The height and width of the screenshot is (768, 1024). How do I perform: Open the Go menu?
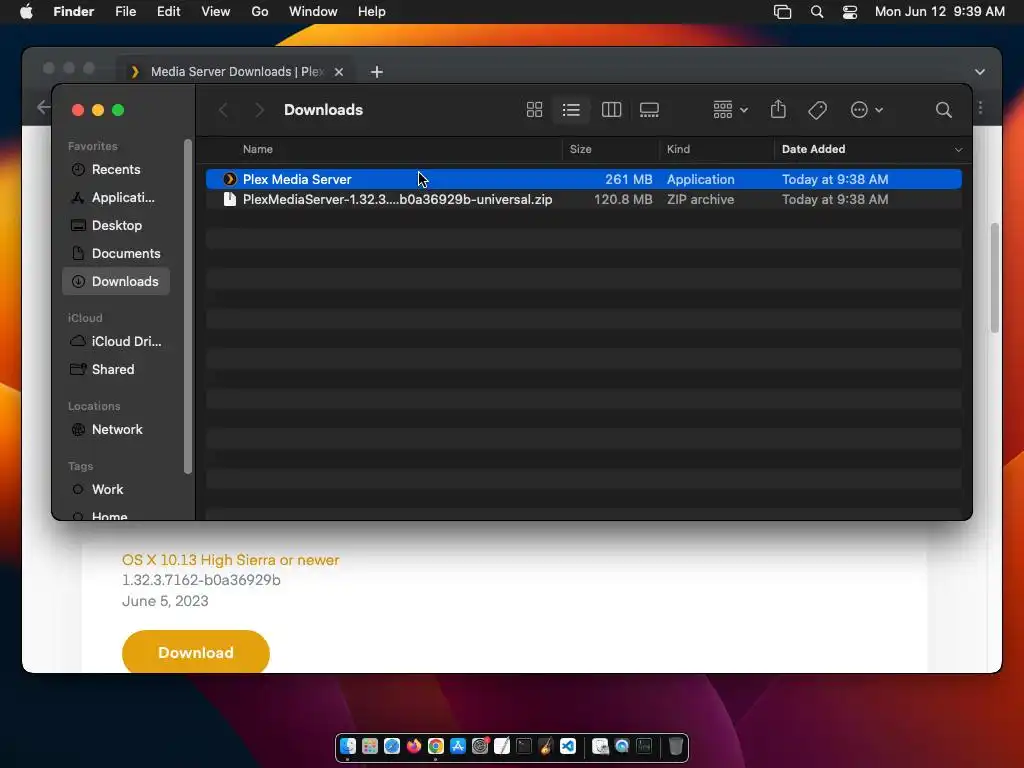(260, 12)
